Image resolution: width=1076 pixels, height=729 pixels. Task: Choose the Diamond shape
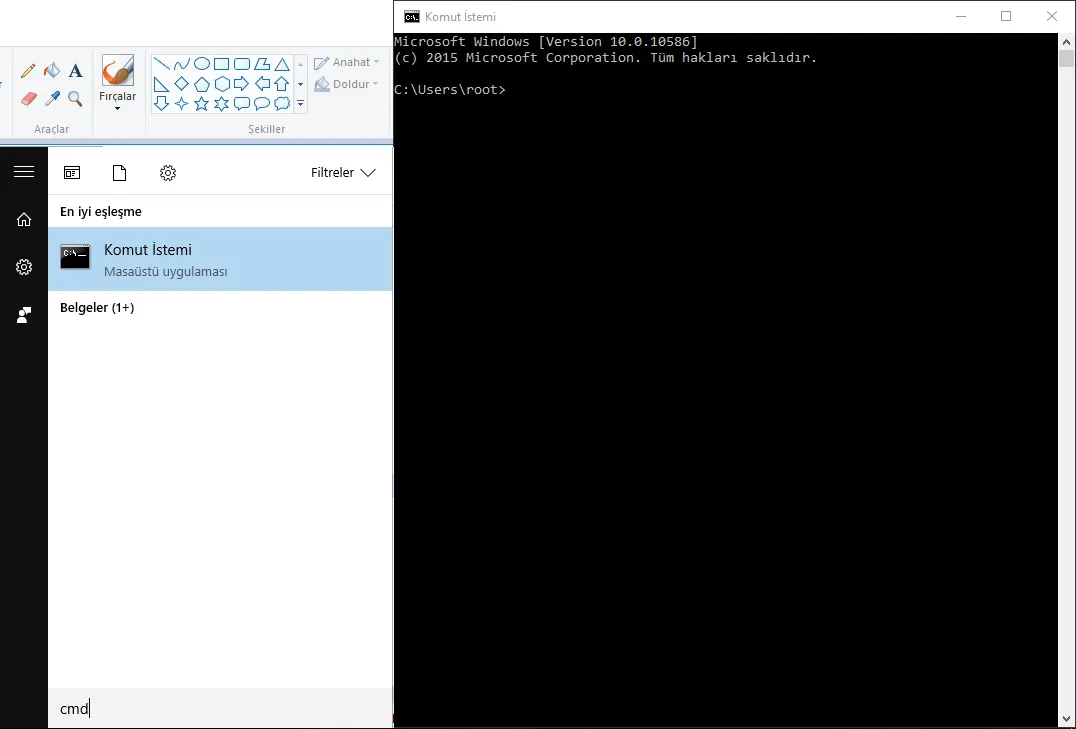click(181, 84)
